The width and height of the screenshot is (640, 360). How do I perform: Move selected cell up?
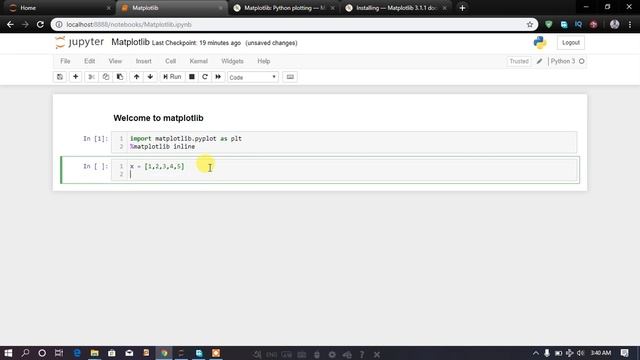(x=136, y=77)
